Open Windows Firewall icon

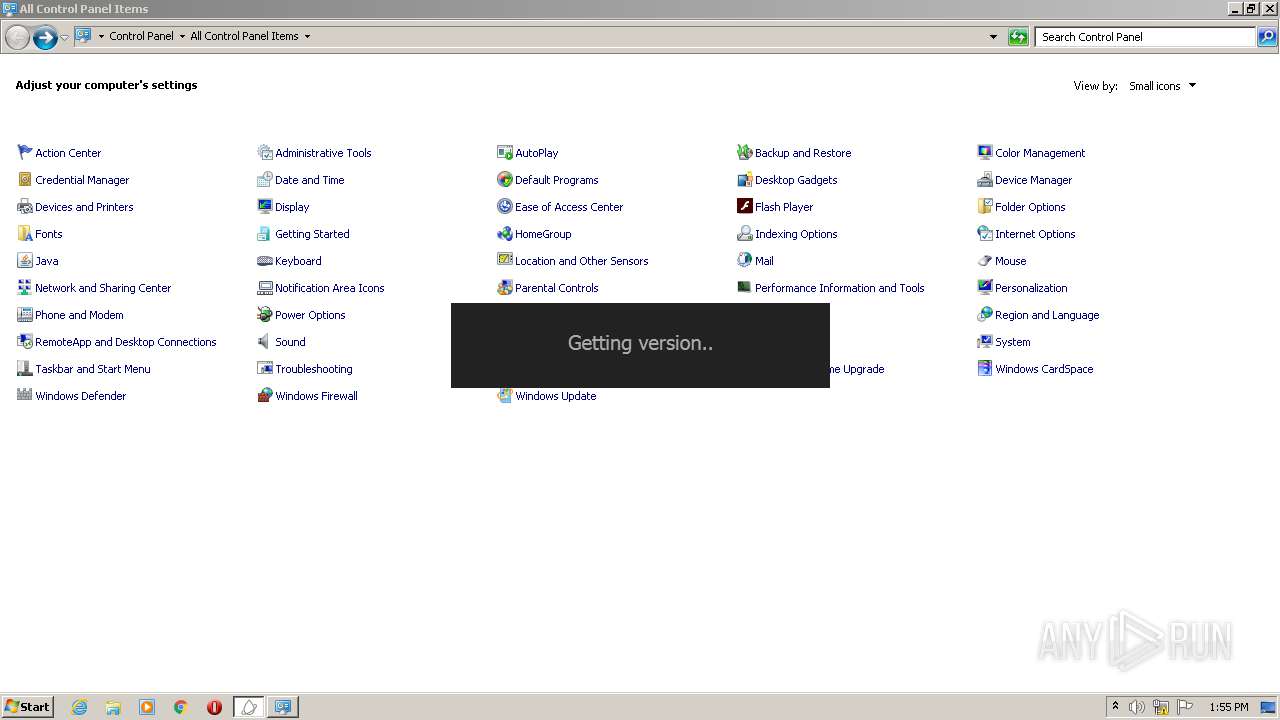[265, 396]
